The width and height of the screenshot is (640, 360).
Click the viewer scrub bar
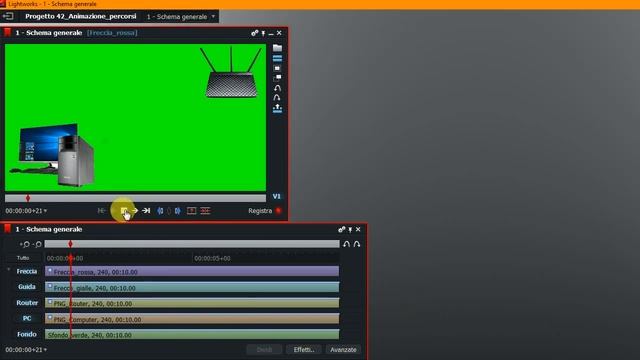point(136,198)
